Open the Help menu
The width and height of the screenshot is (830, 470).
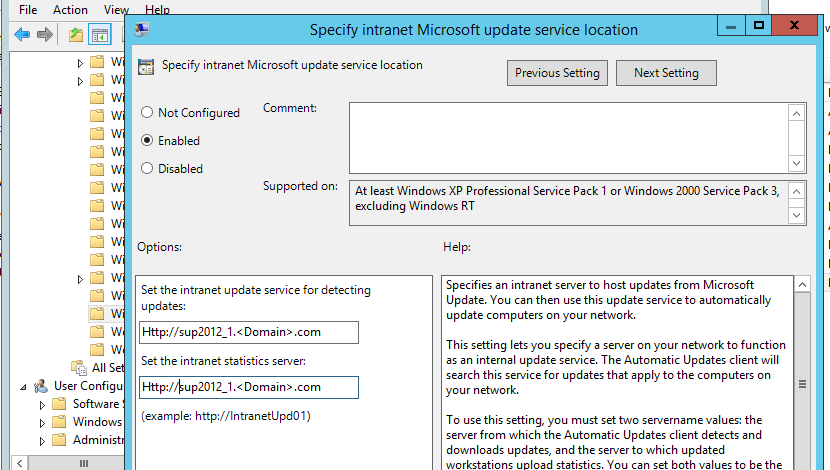[x=157, y=10]
